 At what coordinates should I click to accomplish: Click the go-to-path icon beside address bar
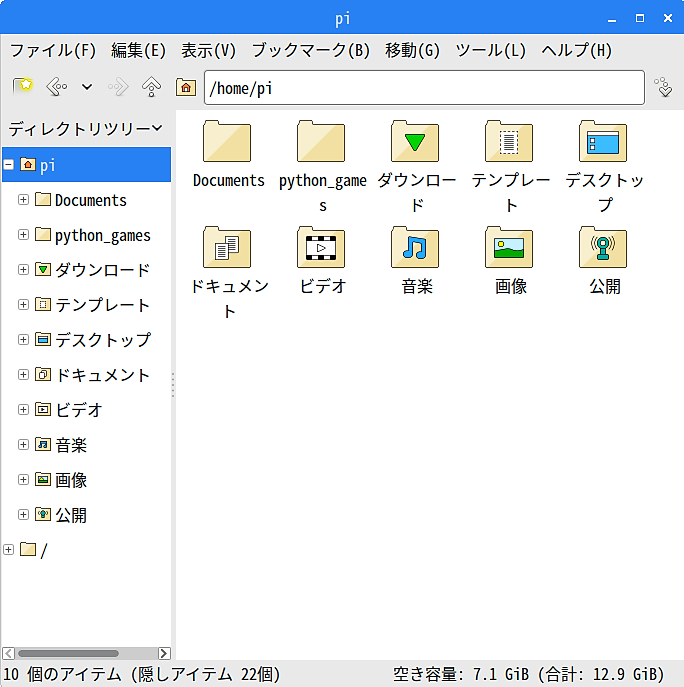[x=663, y=87]
